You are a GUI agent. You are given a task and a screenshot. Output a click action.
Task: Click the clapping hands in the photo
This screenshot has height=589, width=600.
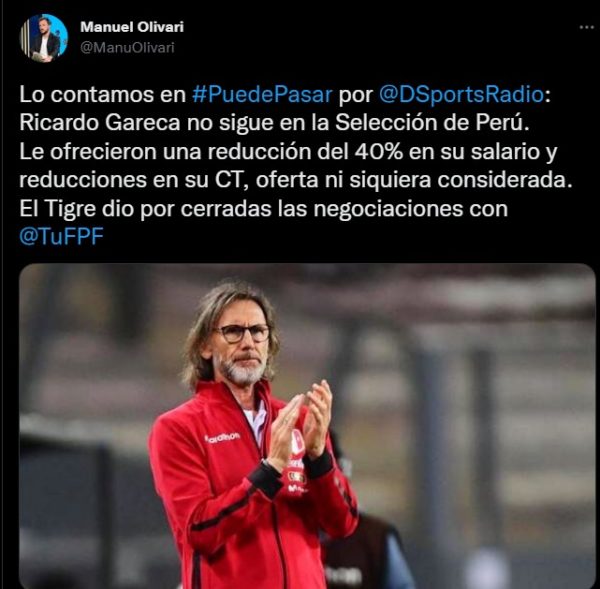point(300,426)
